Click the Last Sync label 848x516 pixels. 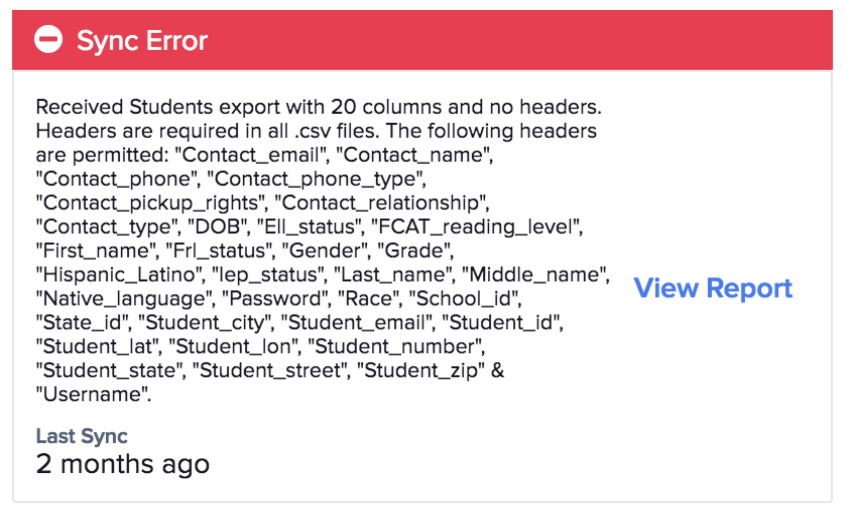tap(82, 436)
